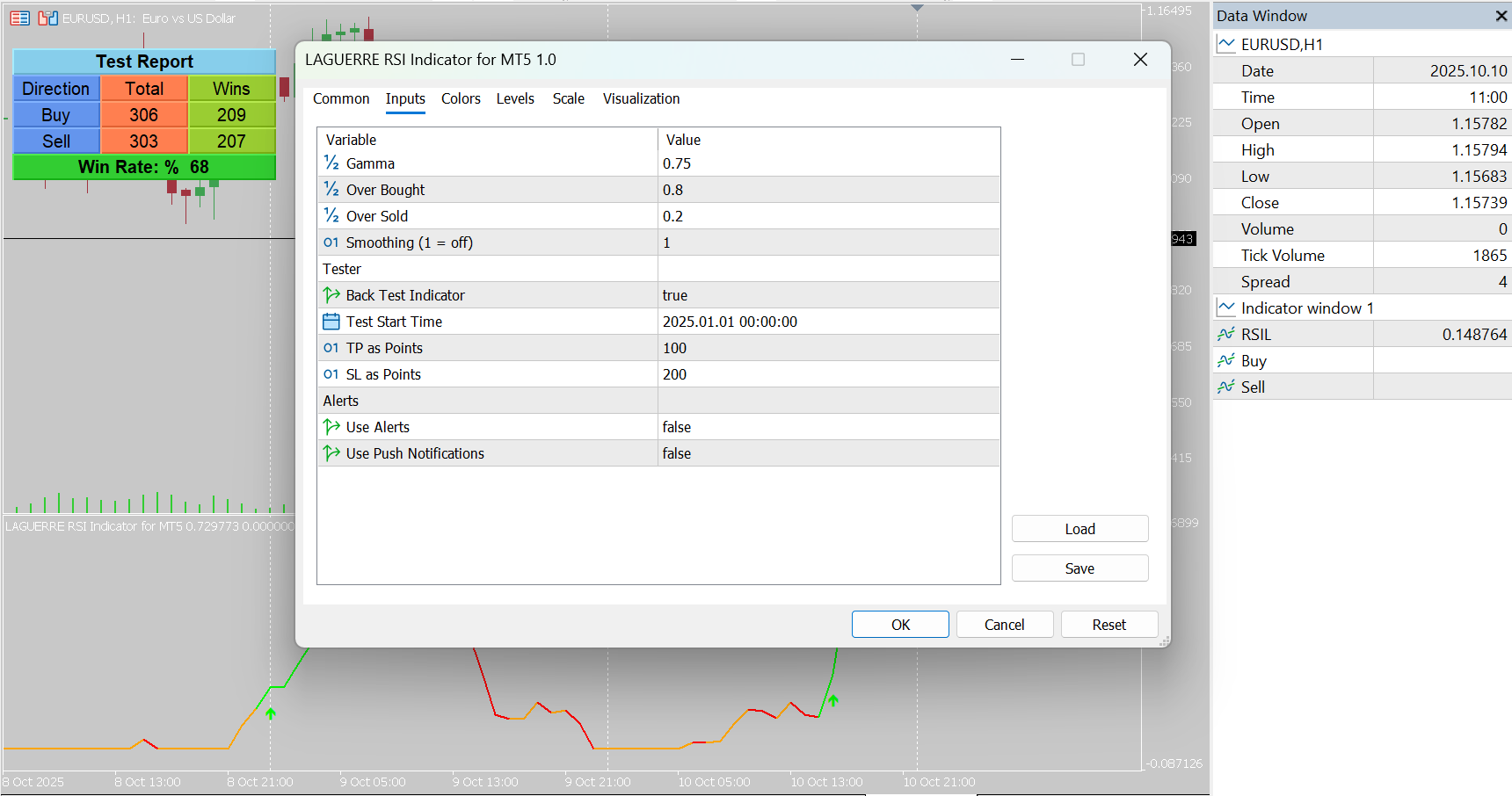Screen dimensions: 1512x796
Task: Open the Colors tab
Action: tap(461, 98)
